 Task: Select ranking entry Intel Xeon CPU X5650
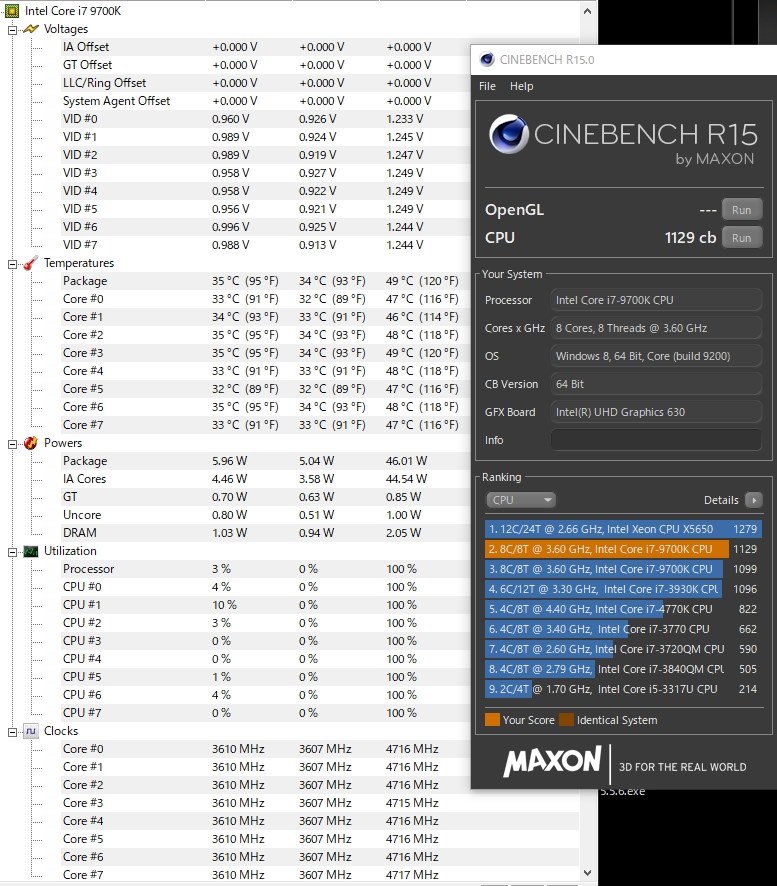coord(623,529)
